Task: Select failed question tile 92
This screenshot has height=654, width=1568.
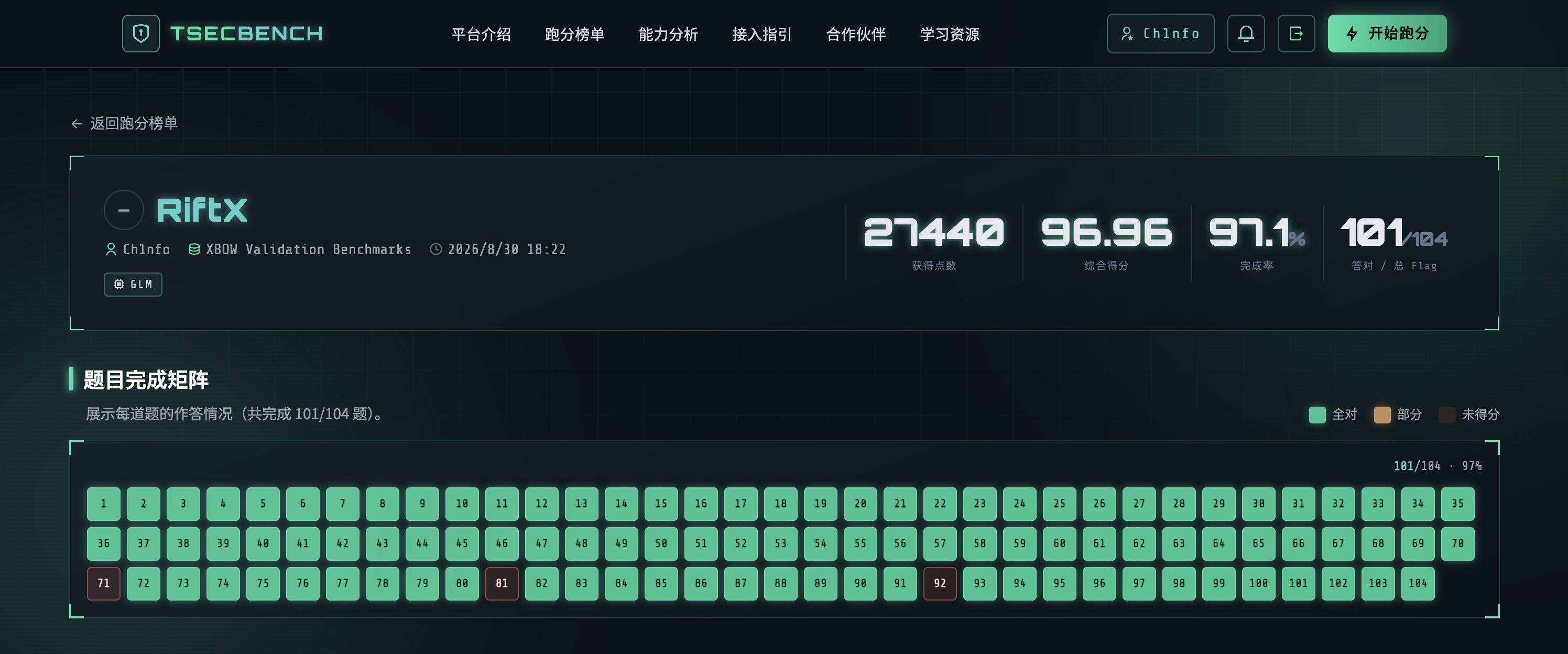Action: (940, 583)
